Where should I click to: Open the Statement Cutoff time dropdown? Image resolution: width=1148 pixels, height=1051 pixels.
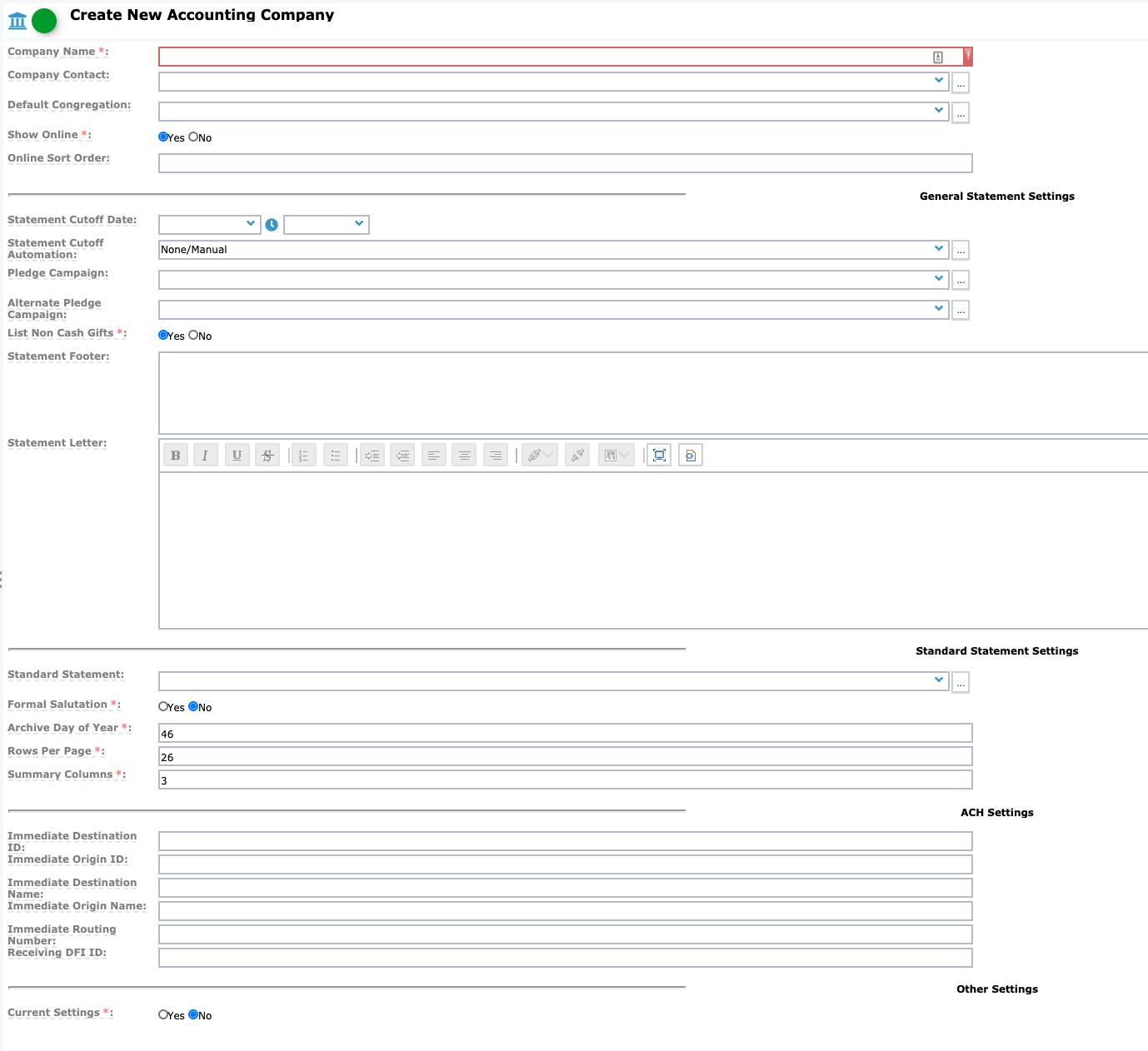(327, 225)
